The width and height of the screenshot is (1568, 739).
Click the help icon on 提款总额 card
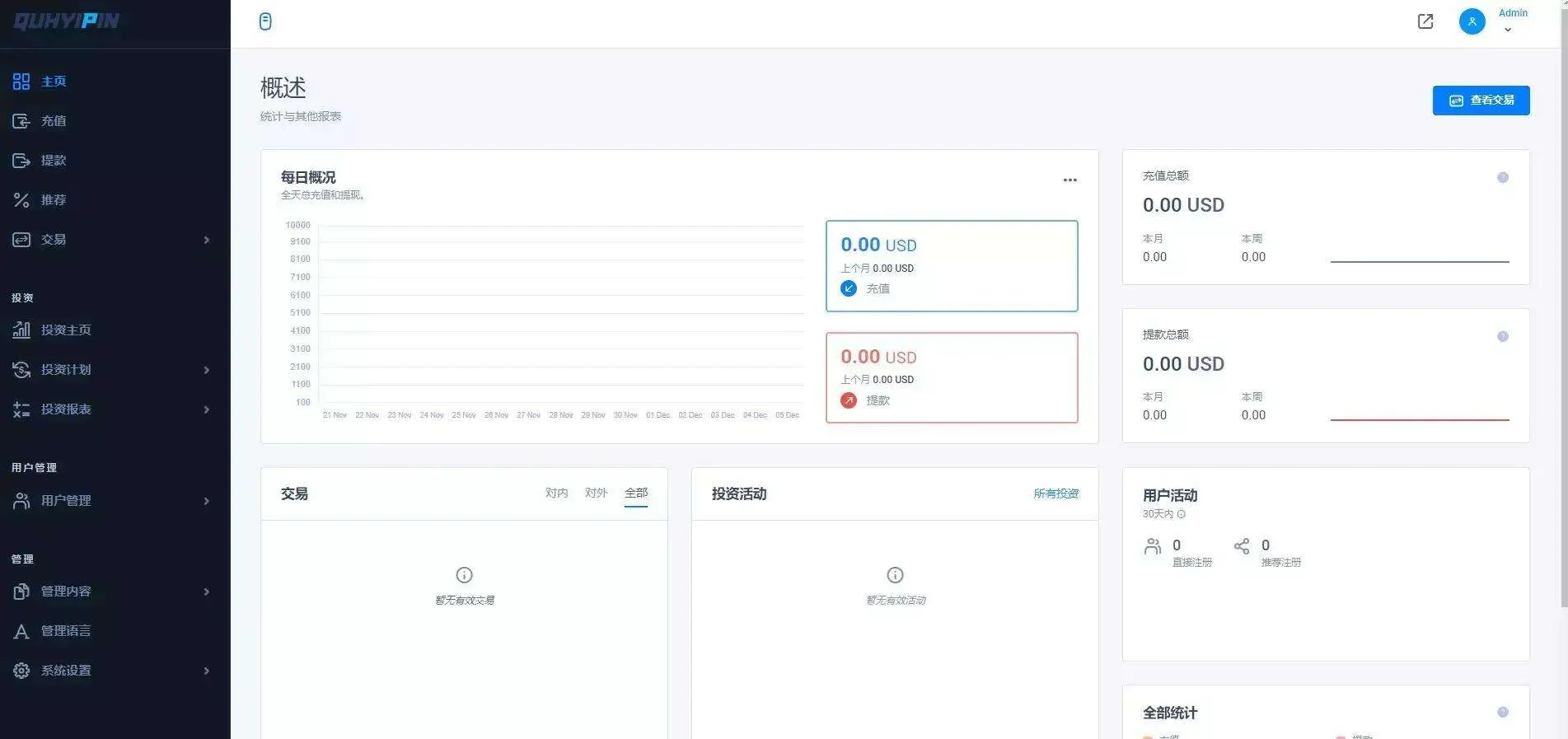(x=1502, y=336)
